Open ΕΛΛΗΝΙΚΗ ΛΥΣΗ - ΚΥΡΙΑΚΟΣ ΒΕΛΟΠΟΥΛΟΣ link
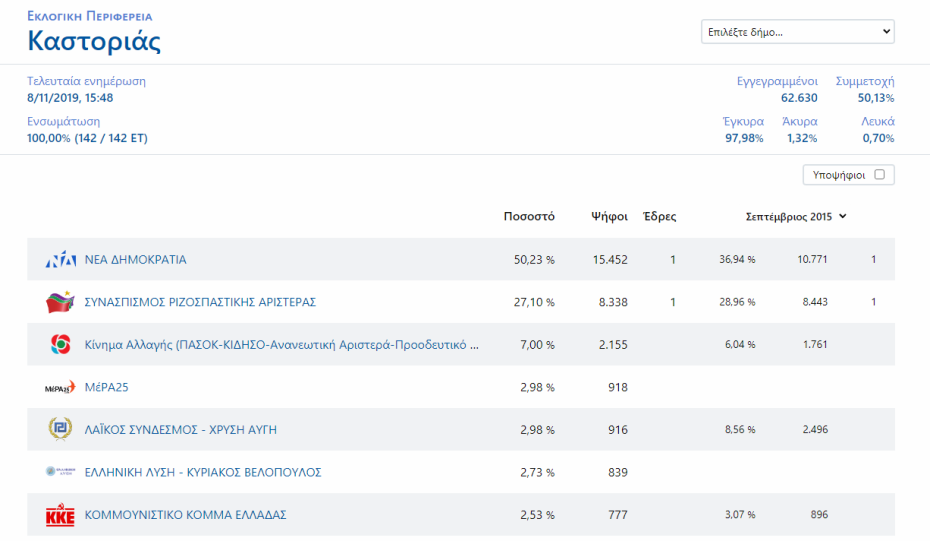The image size is (930, 541). (203, 472)
